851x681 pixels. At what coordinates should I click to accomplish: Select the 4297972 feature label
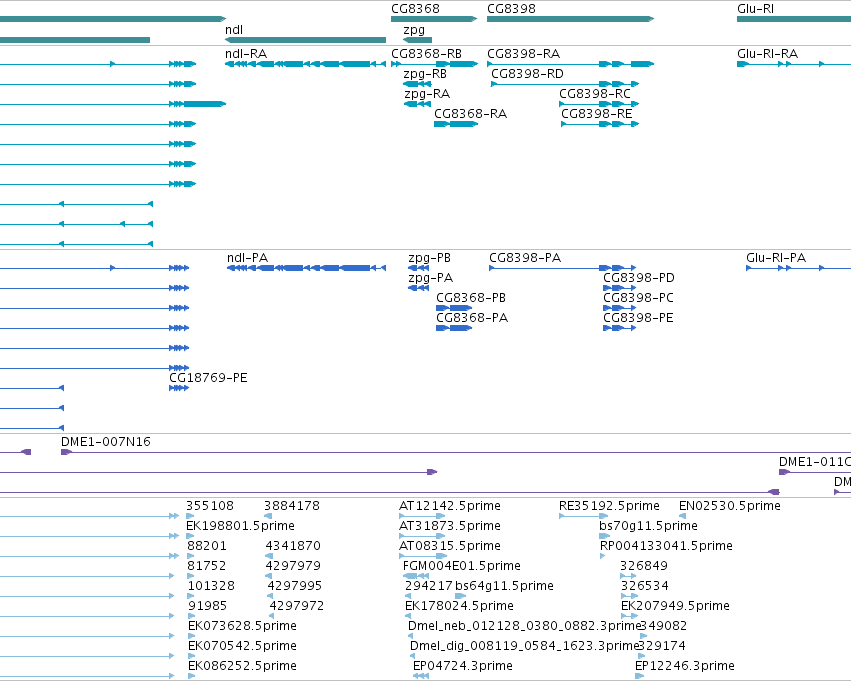point(297,606)
